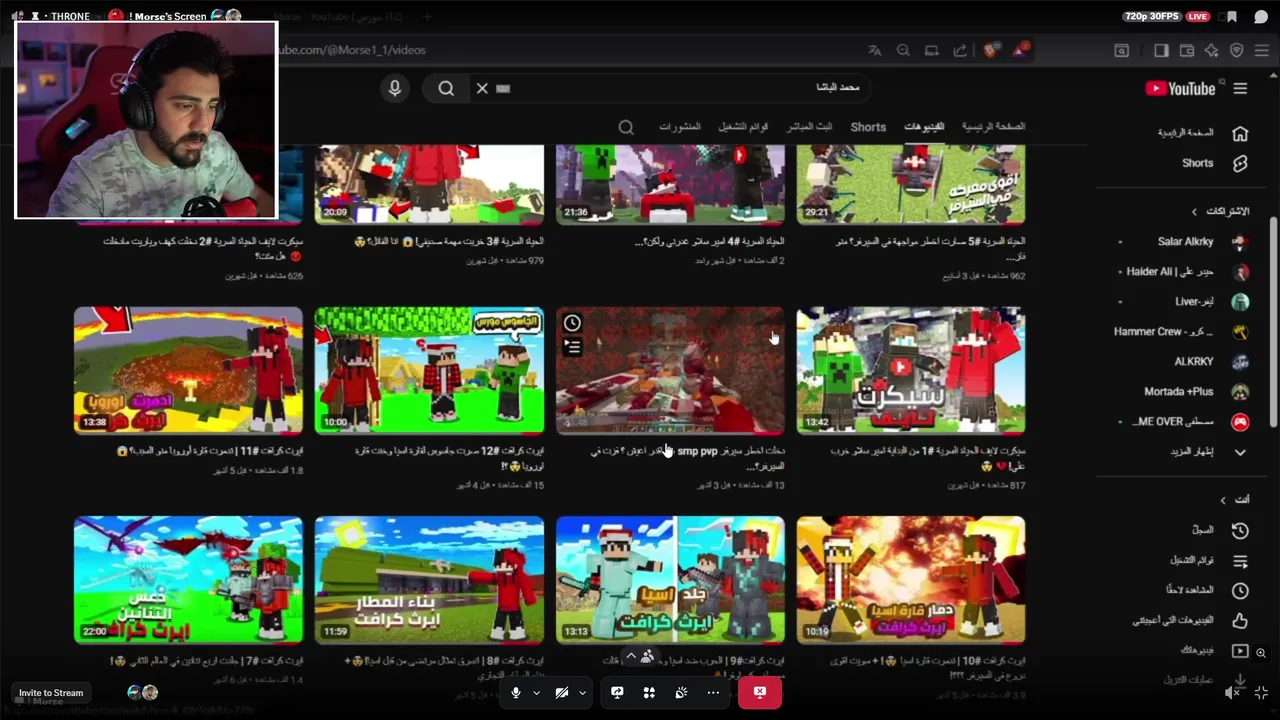1280x720 pixels.
Task: Select the Posts channel tab
Action: (680, 127)
